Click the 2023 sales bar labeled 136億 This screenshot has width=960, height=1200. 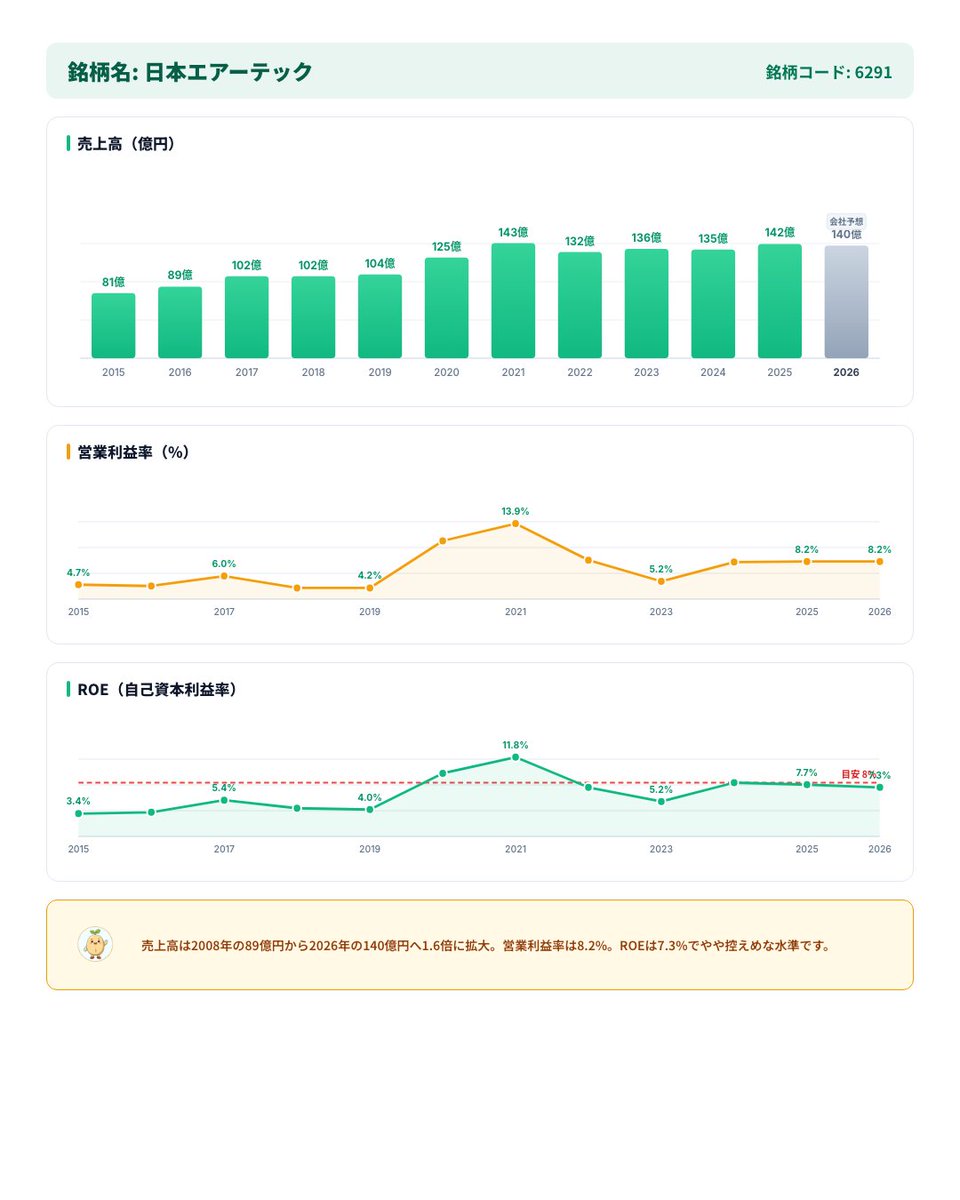tap(647, 303)
